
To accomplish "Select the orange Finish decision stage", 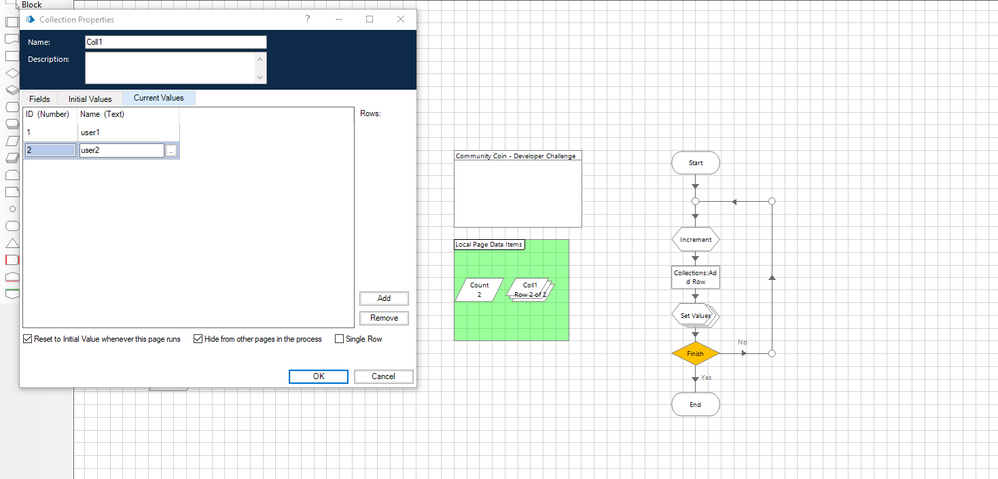I will 695,353.
